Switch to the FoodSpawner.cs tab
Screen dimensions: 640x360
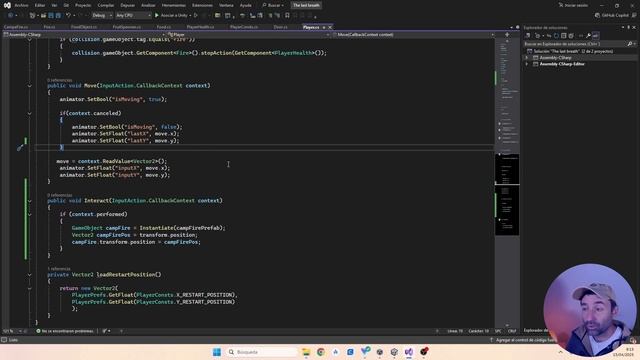[x=127, y=27]
